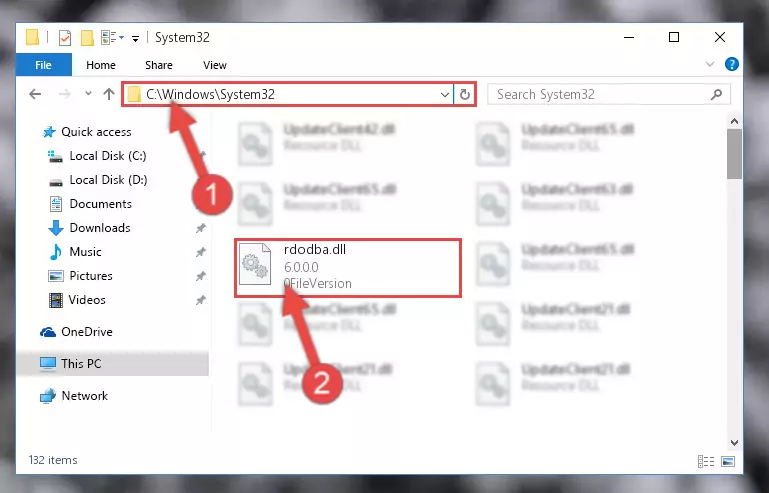Open the Share ribbon tab
Image resolution: width=769 pixels, height=493 pixels.
[158, 65]
